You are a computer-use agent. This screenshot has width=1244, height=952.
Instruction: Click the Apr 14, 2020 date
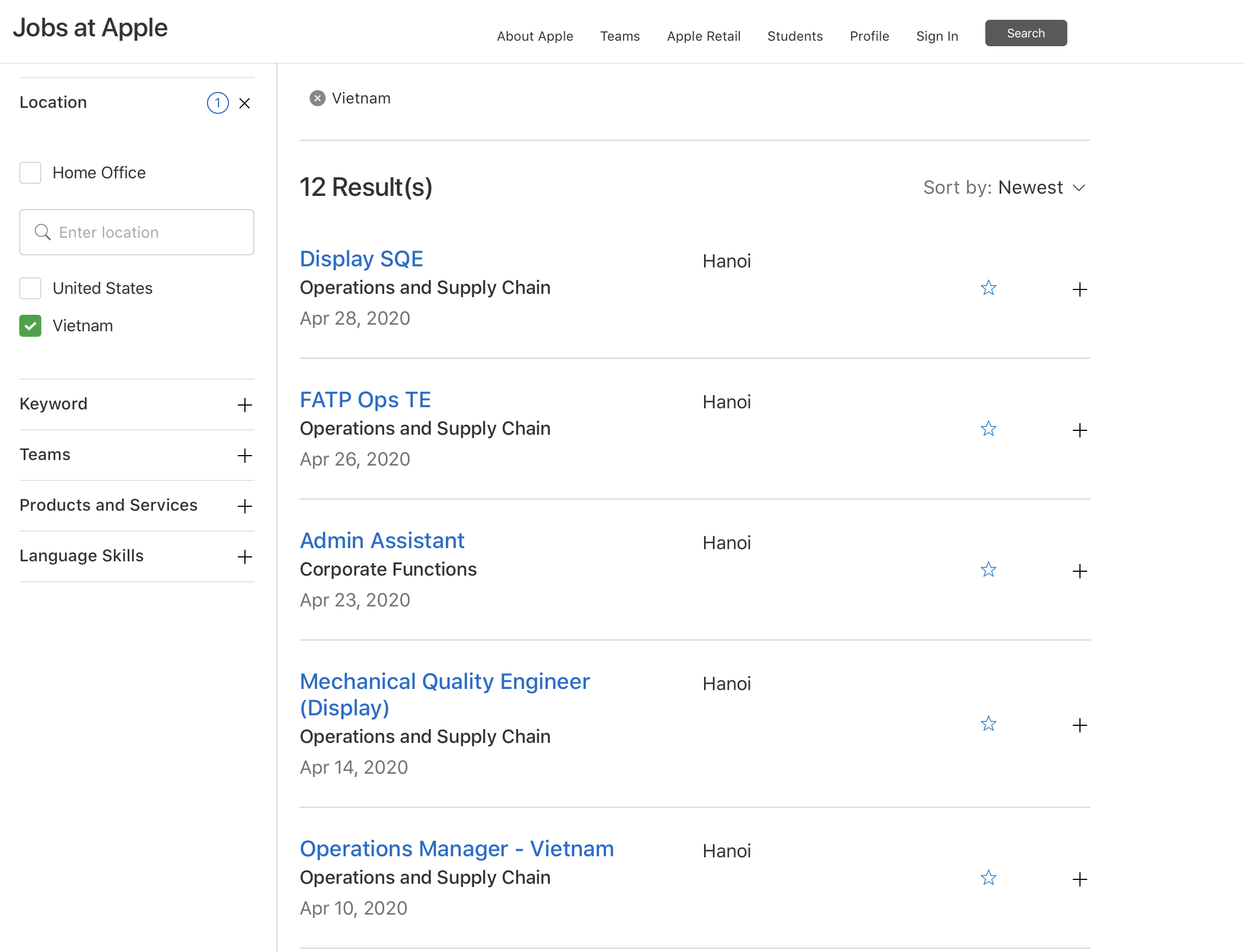click(x=353, y=767)
